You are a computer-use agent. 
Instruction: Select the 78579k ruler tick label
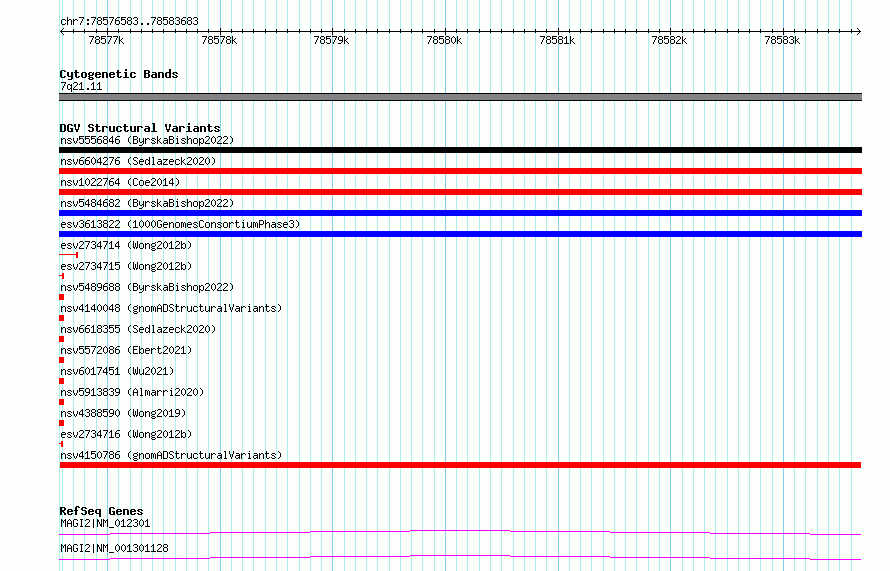[x=331, y=40]
